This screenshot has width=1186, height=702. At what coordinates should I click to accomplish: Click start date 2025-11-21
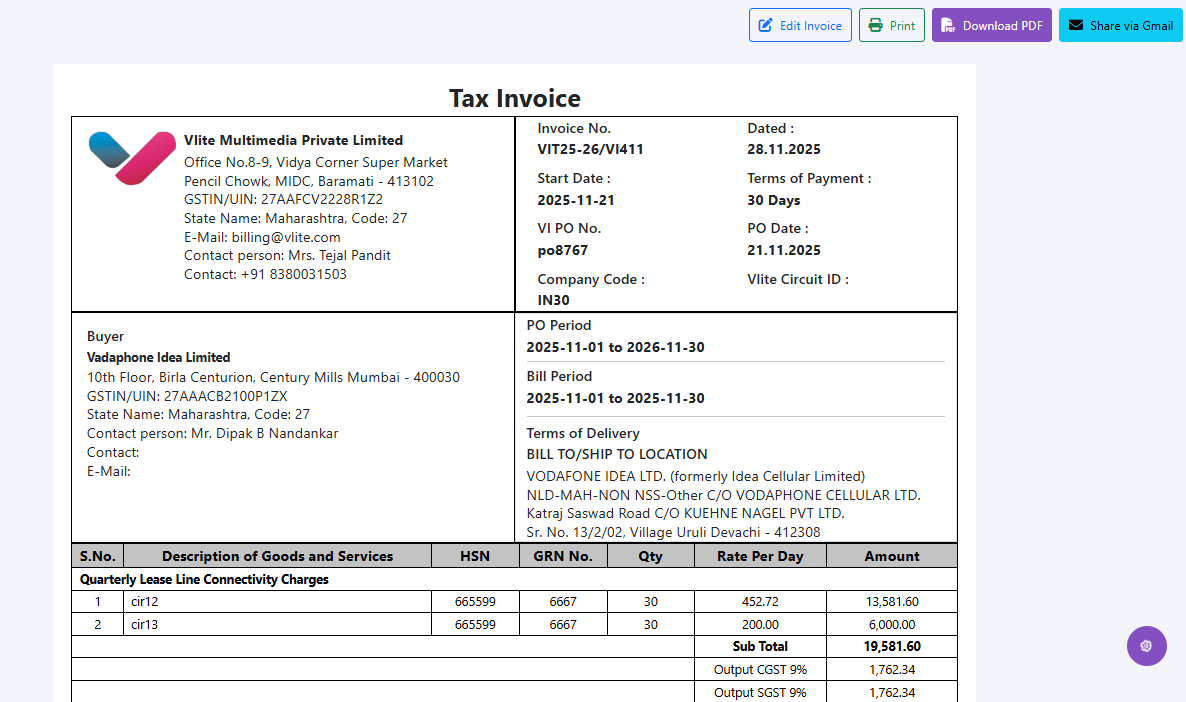pyautogui.click(x=576, y=200)
